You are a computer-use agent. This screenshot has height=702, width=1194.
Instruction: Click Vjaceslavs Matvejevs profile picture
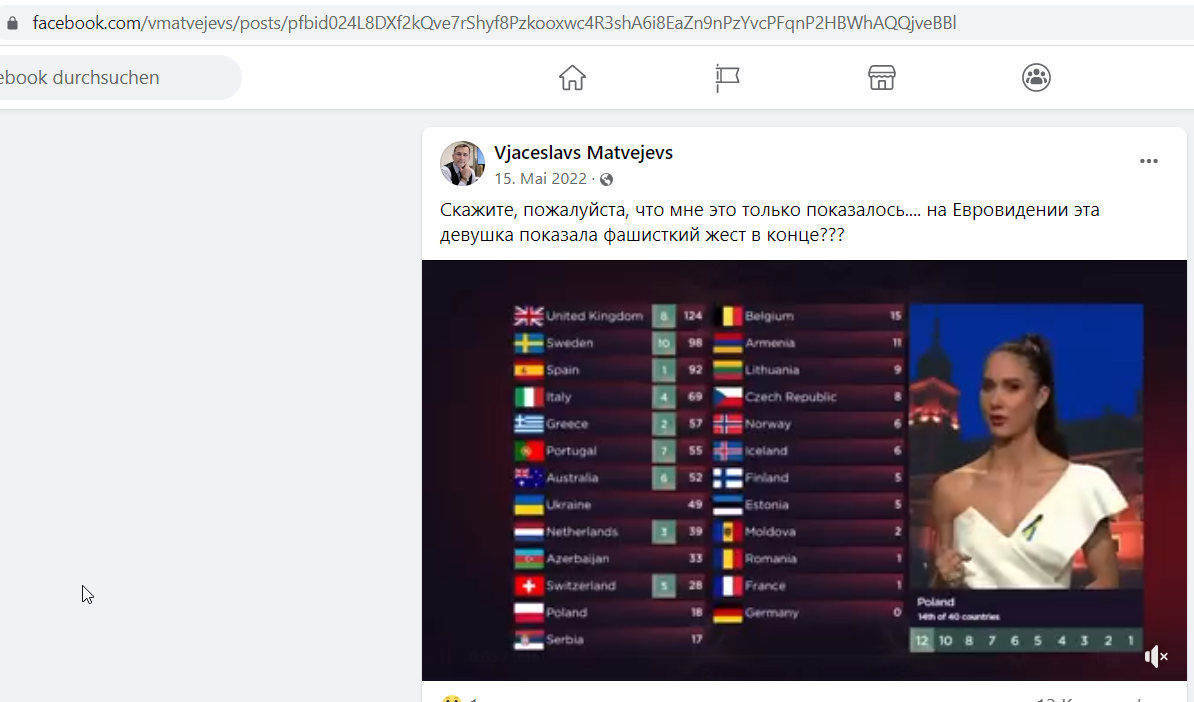[x=462, y=163]
